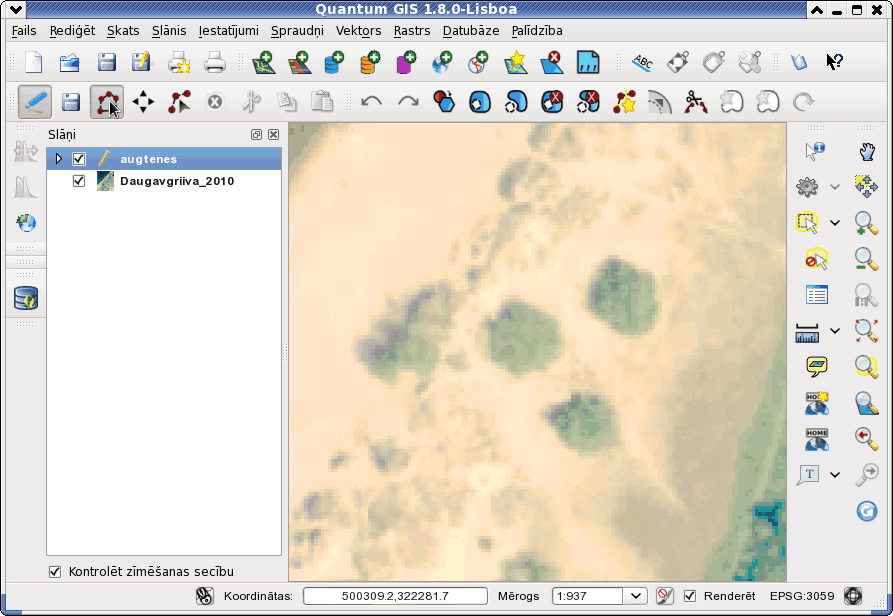Screen dimensions: 893x616
Task: Stop map rendering
Action: click(664, 596)
